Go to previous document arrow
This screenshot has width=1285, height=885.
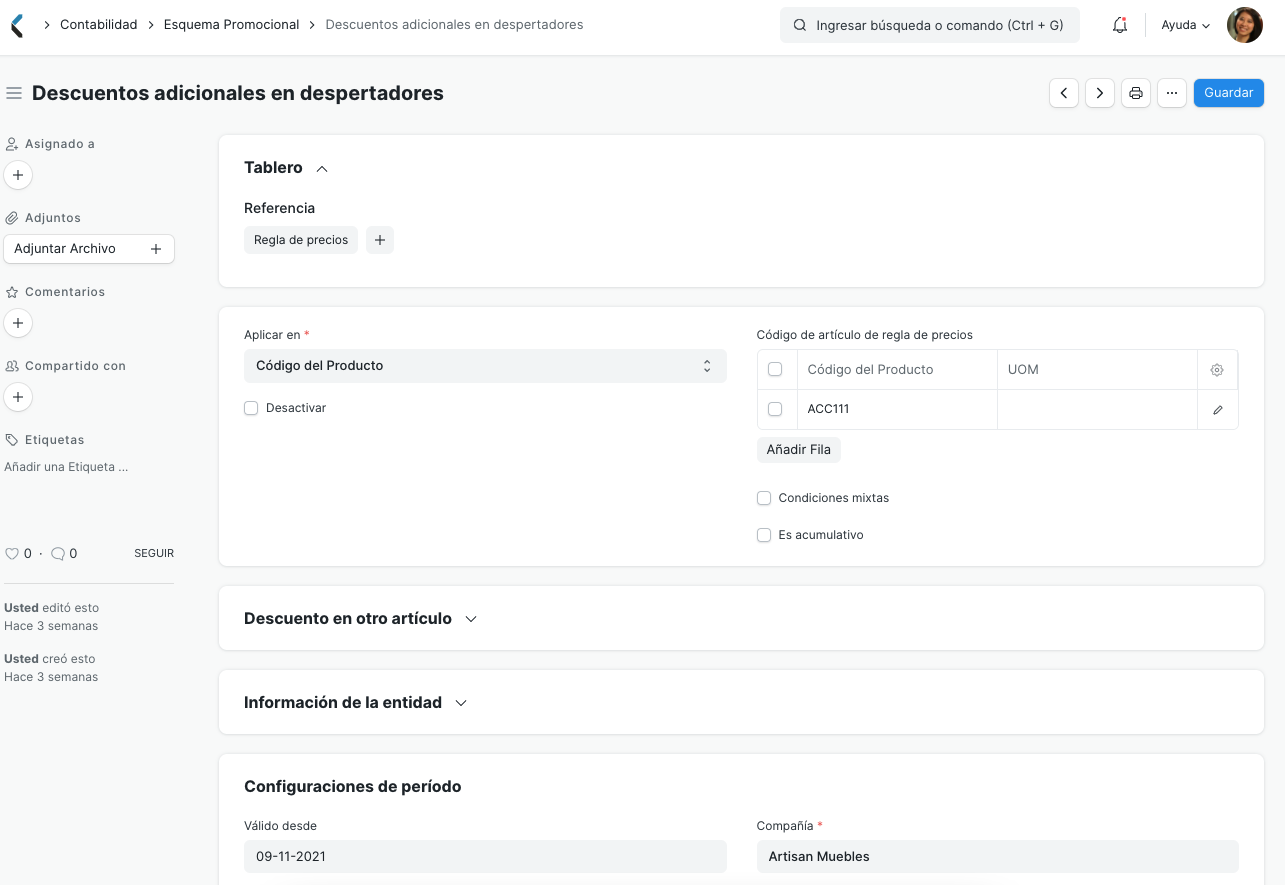click(x=1064, y=93)
